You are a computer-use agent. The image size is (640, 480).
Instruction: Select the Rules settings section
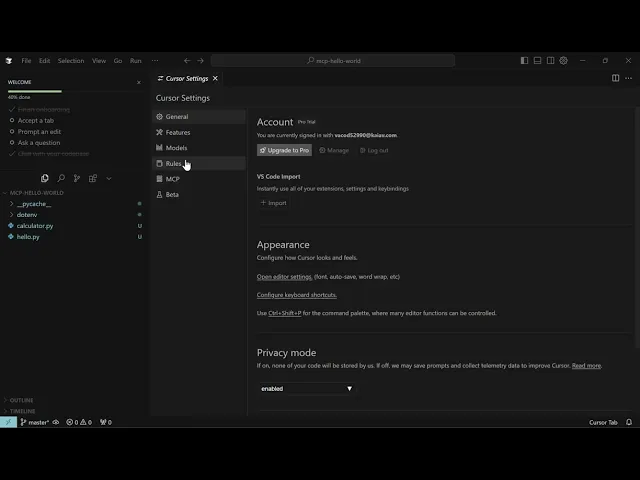click(x=199, y=163)
